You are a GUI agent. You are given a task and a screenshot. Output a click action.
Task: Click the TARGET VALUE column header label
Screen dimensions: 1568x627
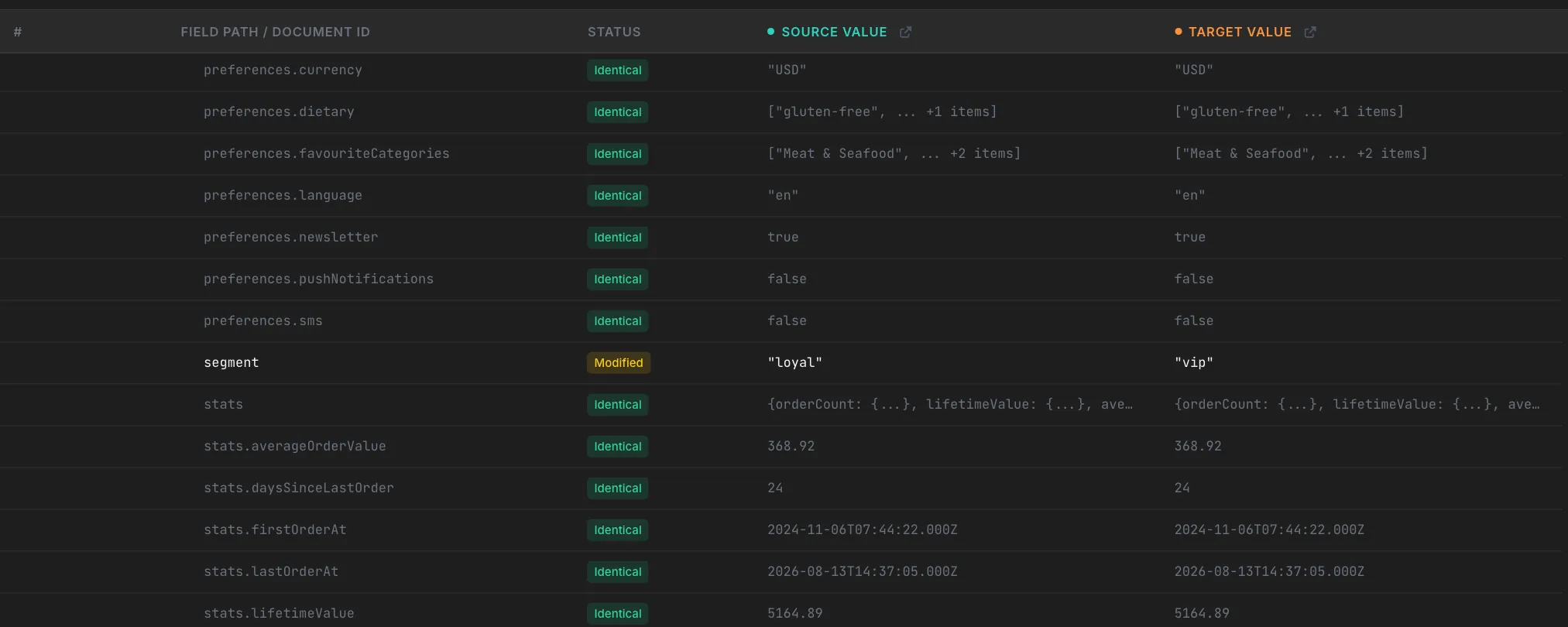click(x=1240, y=32)
